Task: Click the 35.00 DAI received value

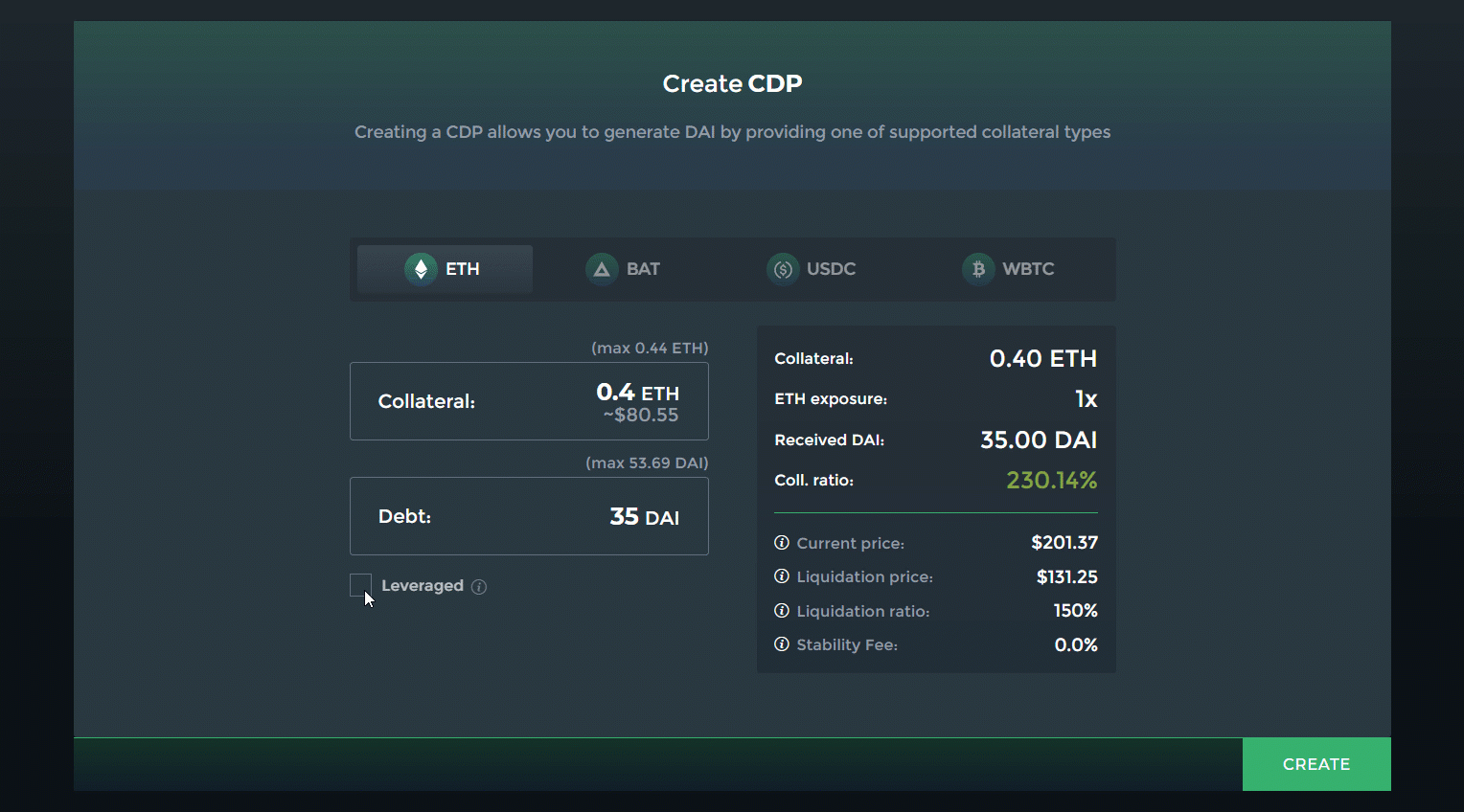Action: point(1039,440)
